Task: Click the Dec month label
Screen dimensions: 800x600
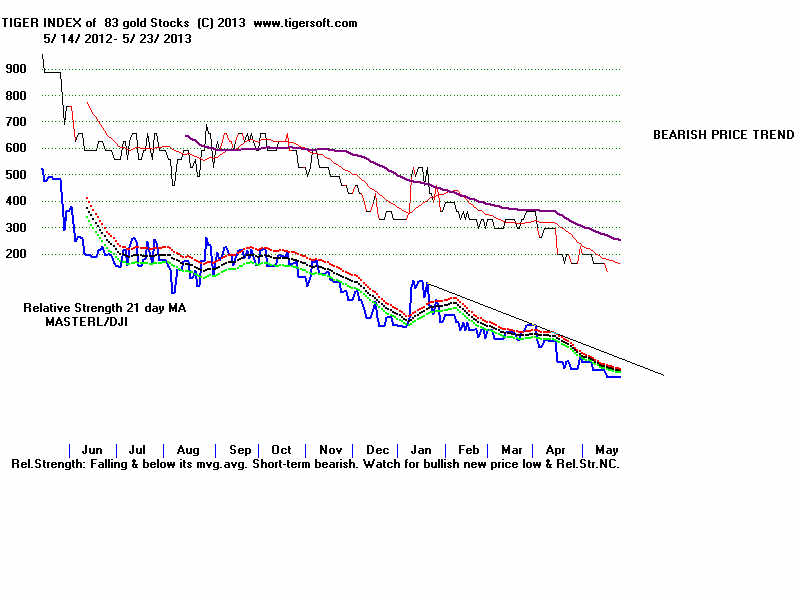Action: (376, 450)
